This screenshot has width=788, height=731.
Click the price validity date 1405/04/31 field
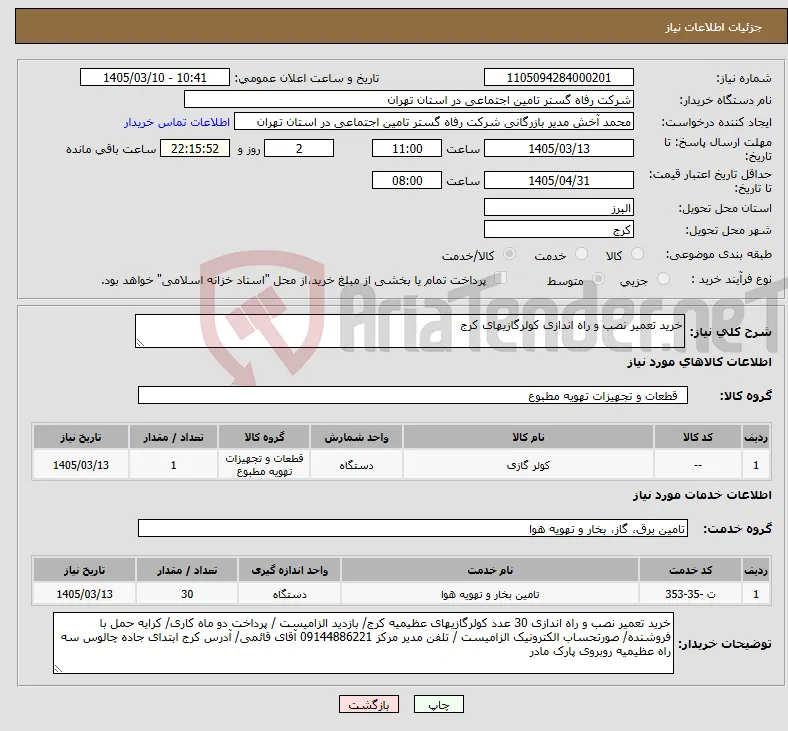click(558, 180)
